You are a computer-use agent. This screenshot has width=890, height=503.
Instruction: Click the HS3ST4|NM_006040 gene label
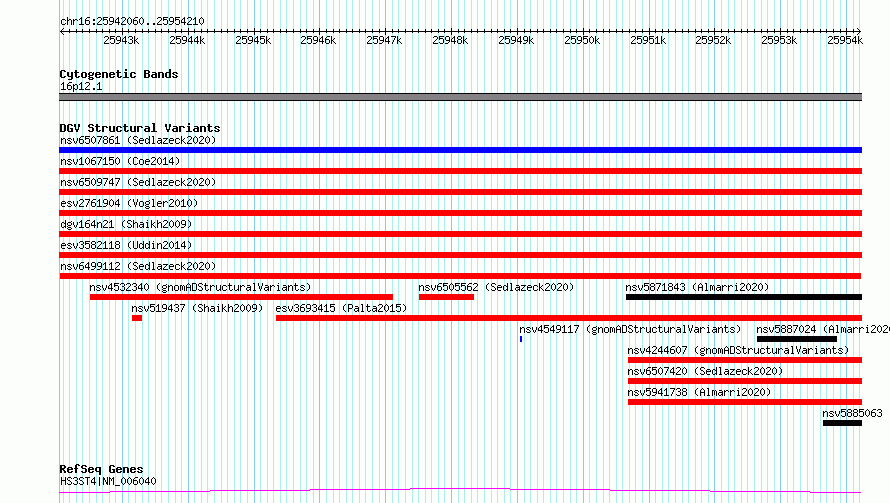point(108,481)
